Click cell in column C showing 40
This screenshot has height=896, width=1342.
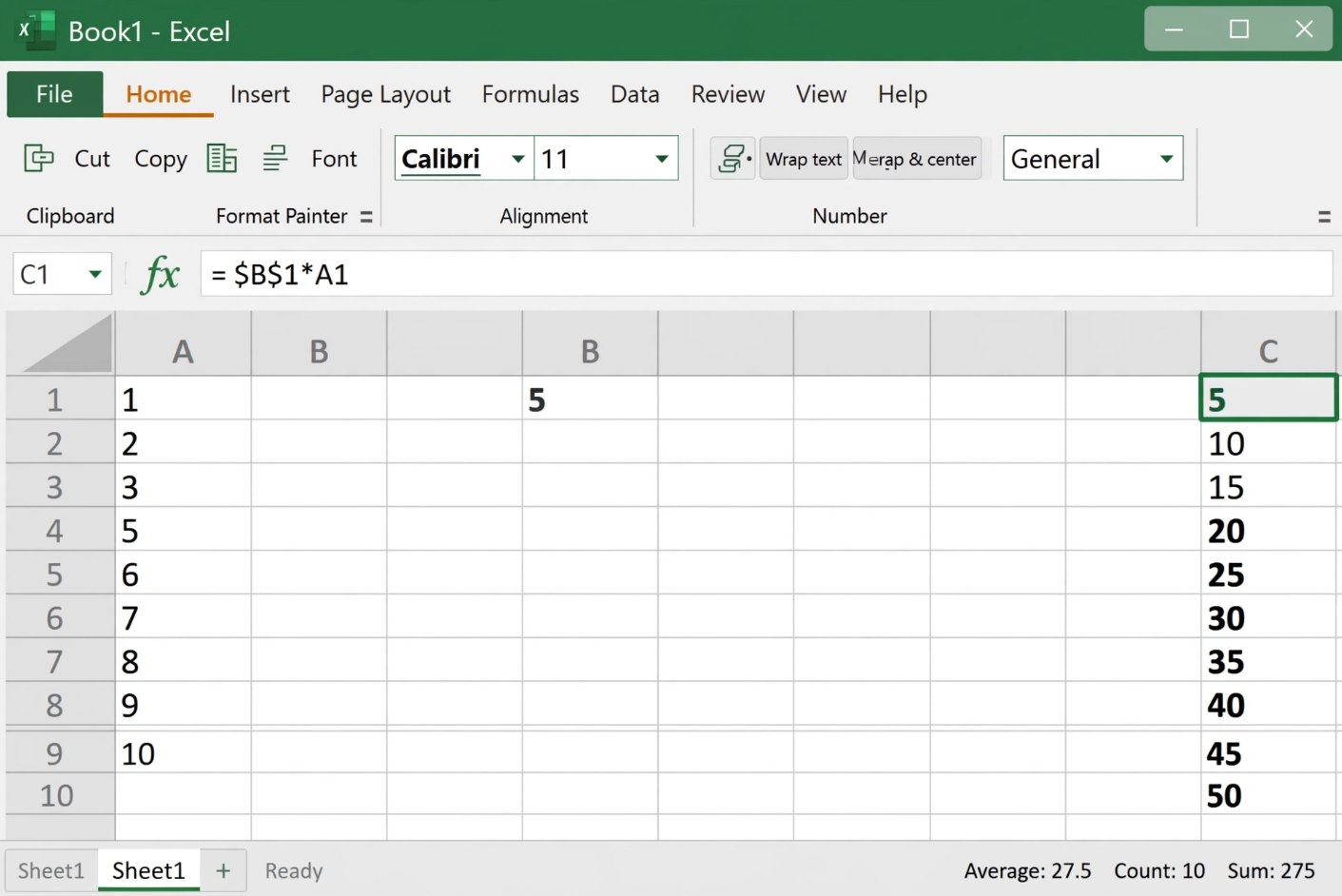1268,705
